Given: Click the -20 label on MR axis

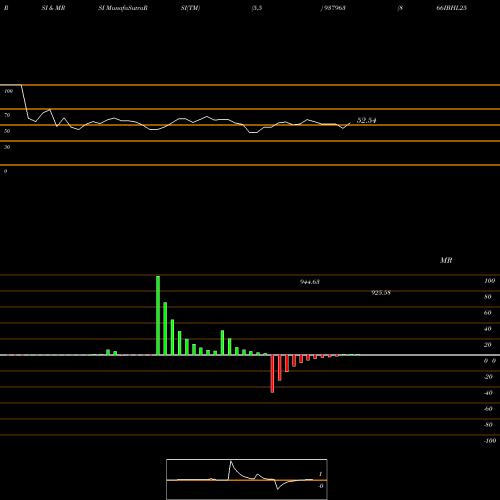Looking at the screenshot, I should (x=488, y=377).
